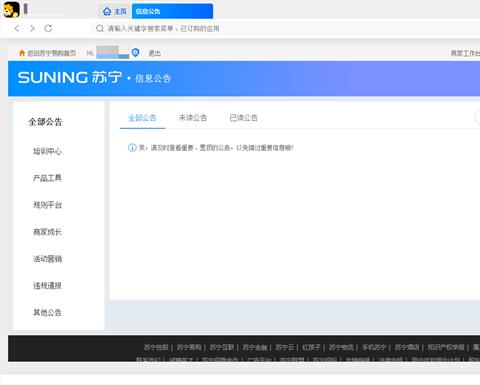
Task: Open 规则平台 category
Action: (47, 205)
